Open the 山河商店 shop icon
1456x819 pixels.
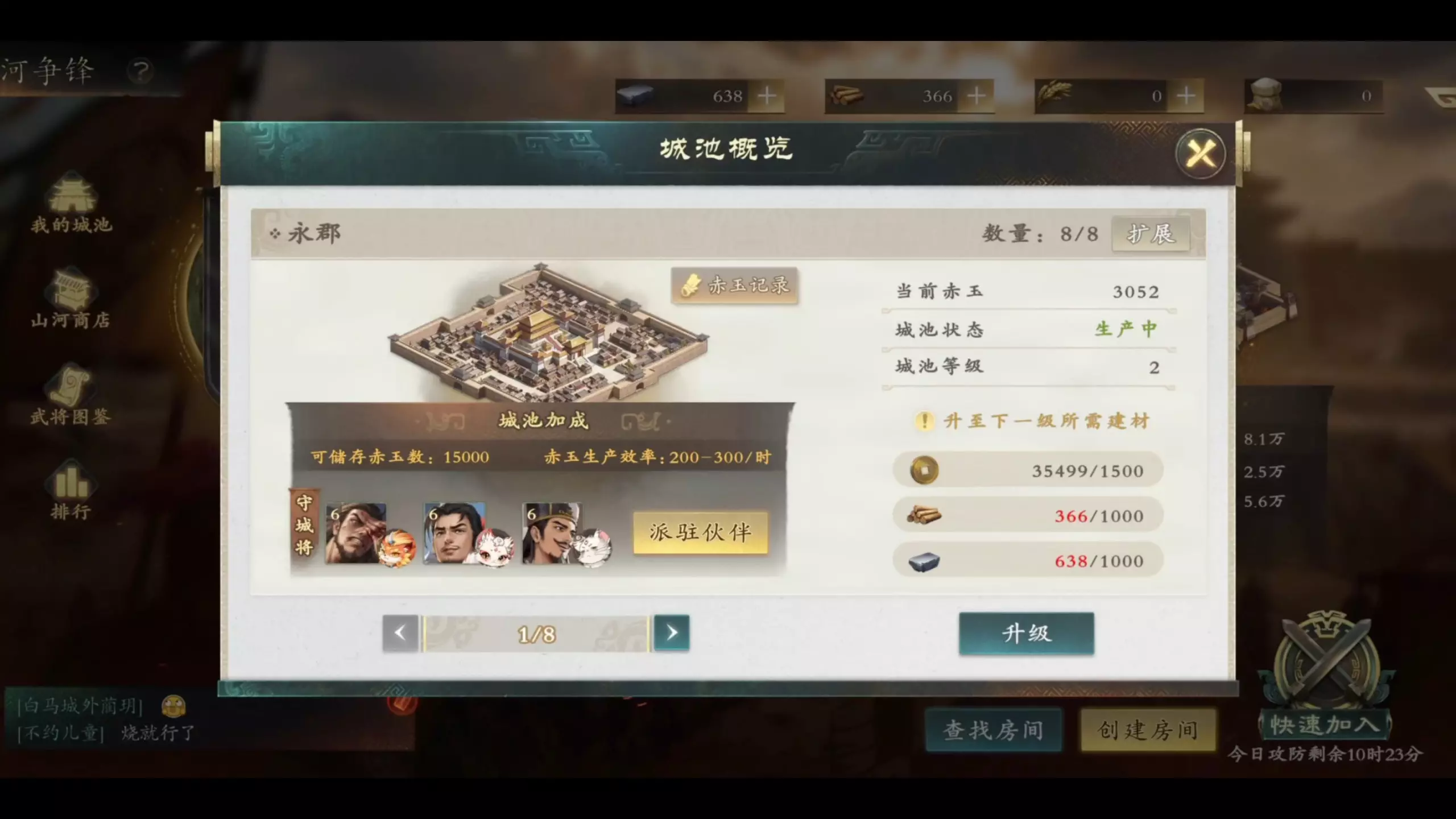[71, 298]
